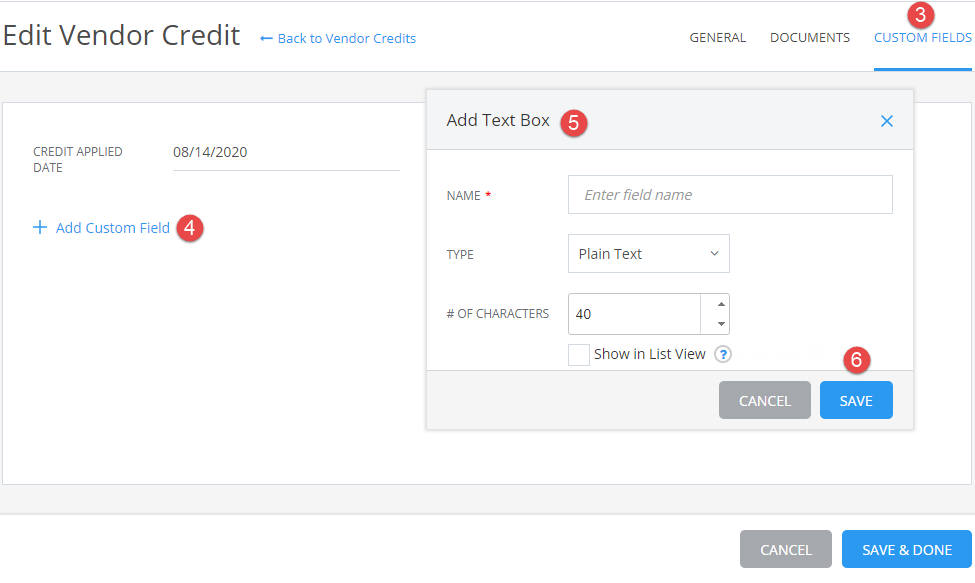
Task: Click the Credit Applied Date field 08/14/2020
Action: point(286,153)
